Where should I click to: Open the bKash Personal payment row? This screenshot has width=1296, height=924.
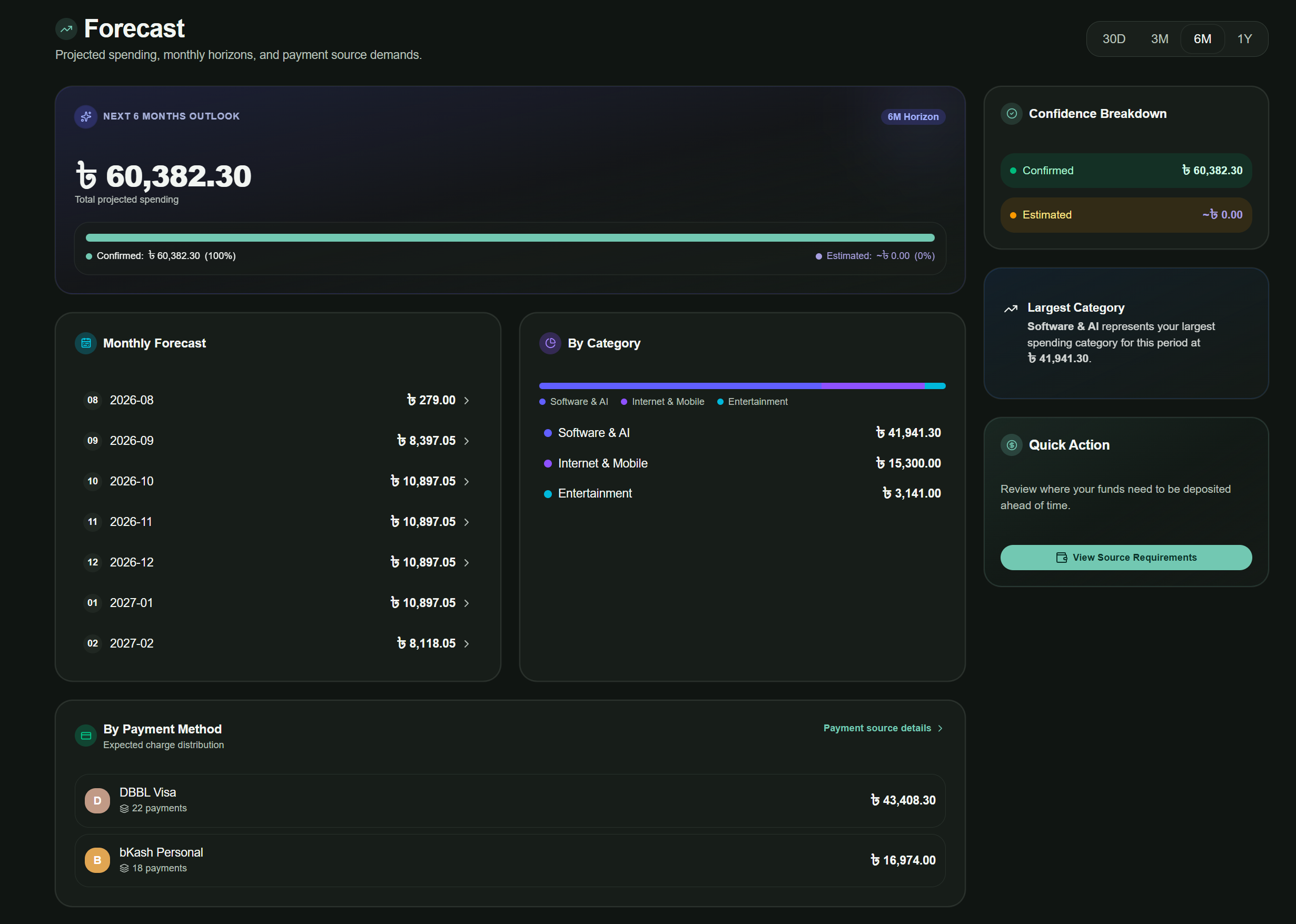(510, 860)
